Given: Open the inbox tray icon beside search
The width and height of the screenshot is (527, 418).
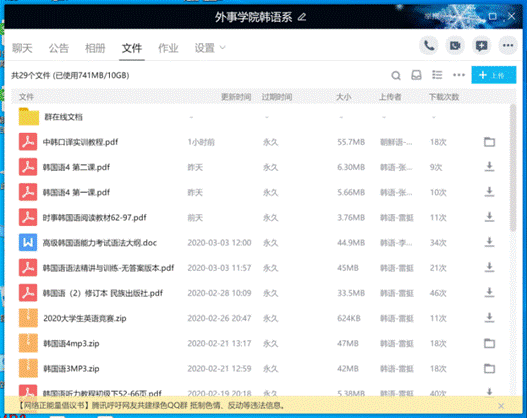Looking at the screenshot, I should [416, 75].
